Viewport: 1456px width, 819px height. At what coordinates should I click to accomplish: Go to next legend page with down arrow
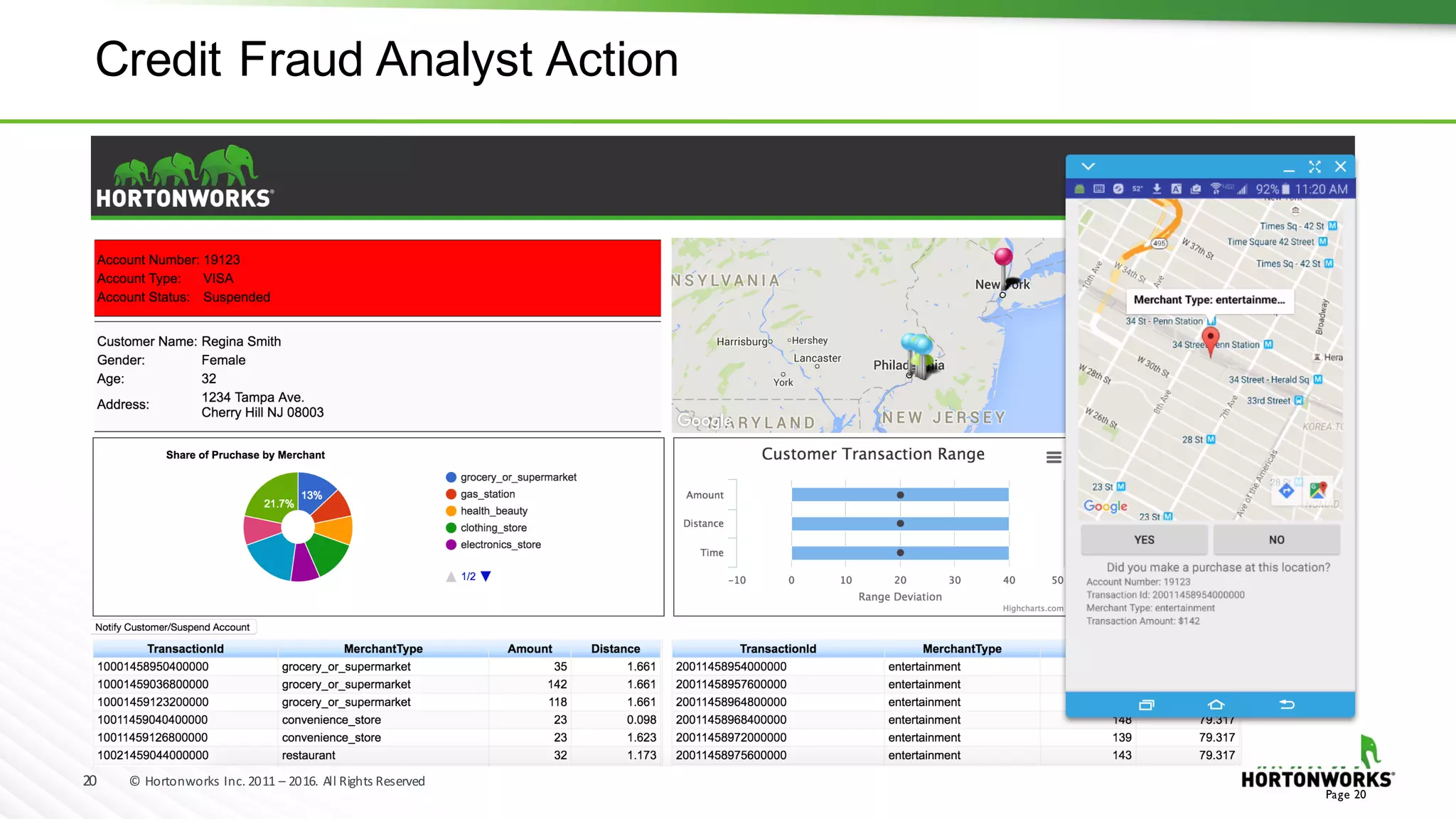click(x=486, y=577)
